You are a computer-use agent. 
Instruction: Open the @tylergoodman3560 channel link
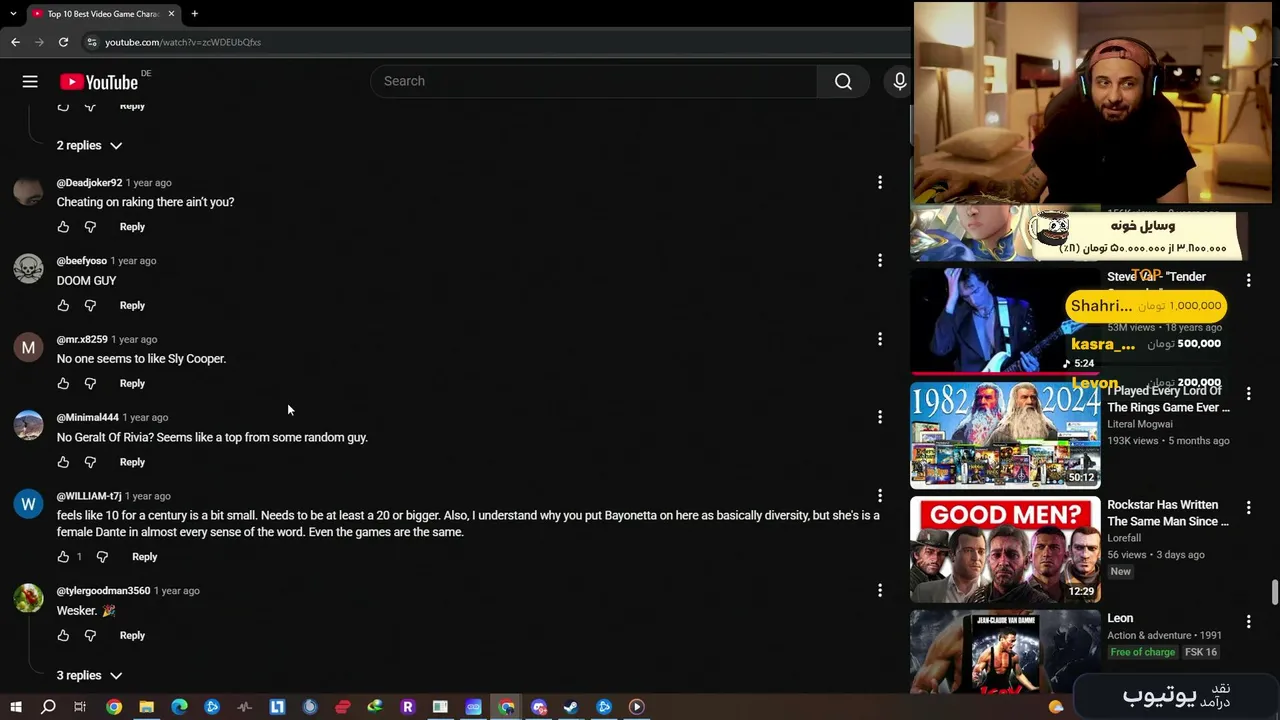click(103, 591)
